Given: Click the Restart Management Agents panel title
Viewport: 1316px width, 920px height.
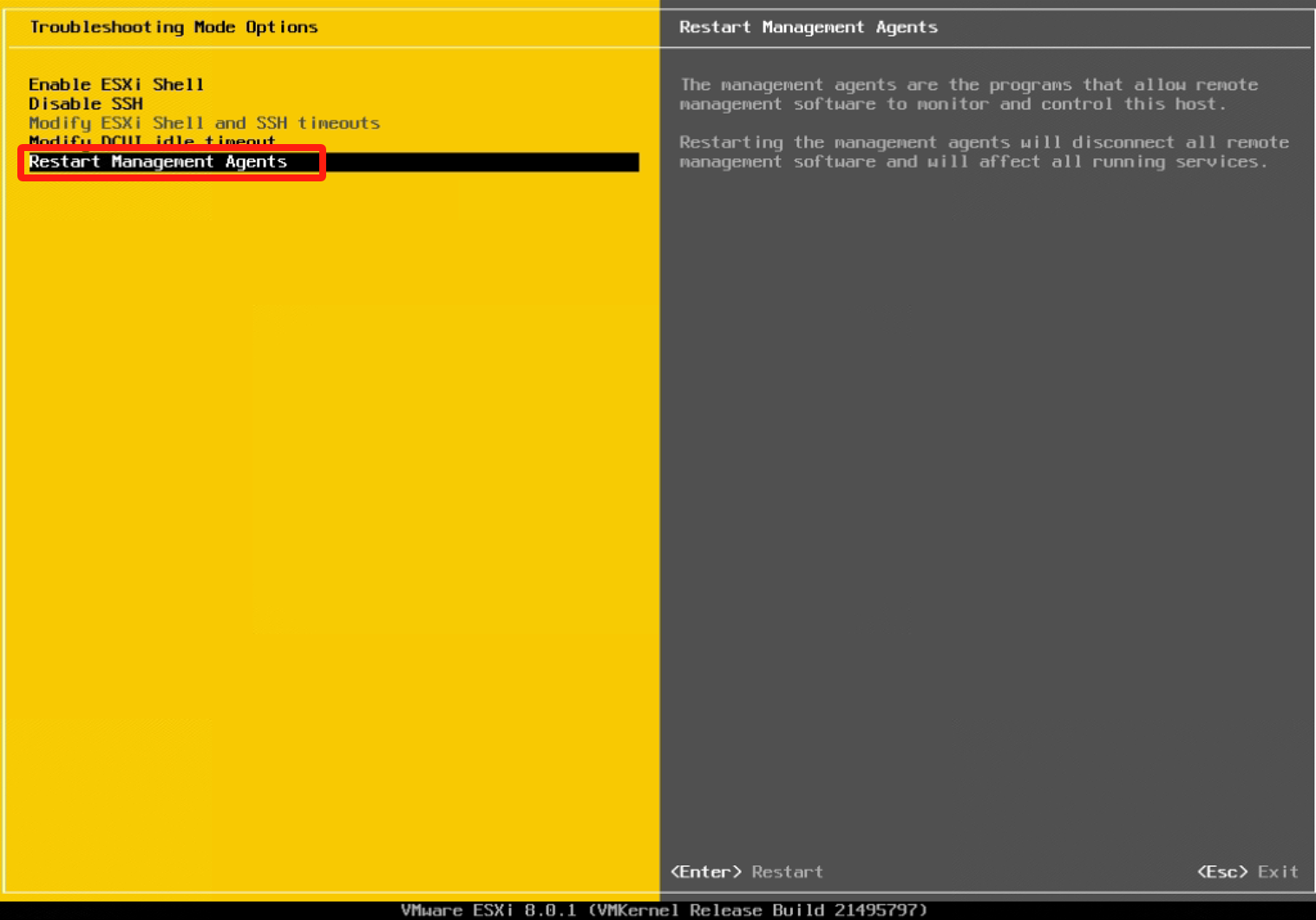Looking at the screenshot, I should pos(808,27).
